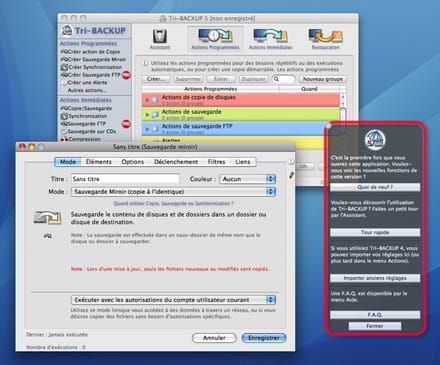Click Tri-BACKUP logo in welcome panel
This screenshot has height=365, width=440.
[375, 139]
